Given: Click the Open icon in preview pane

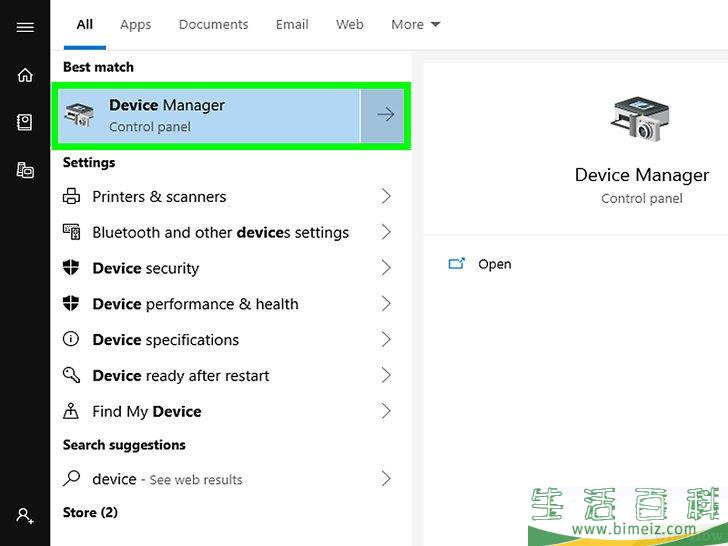Looking at the screenshot, I should [456, 264].
